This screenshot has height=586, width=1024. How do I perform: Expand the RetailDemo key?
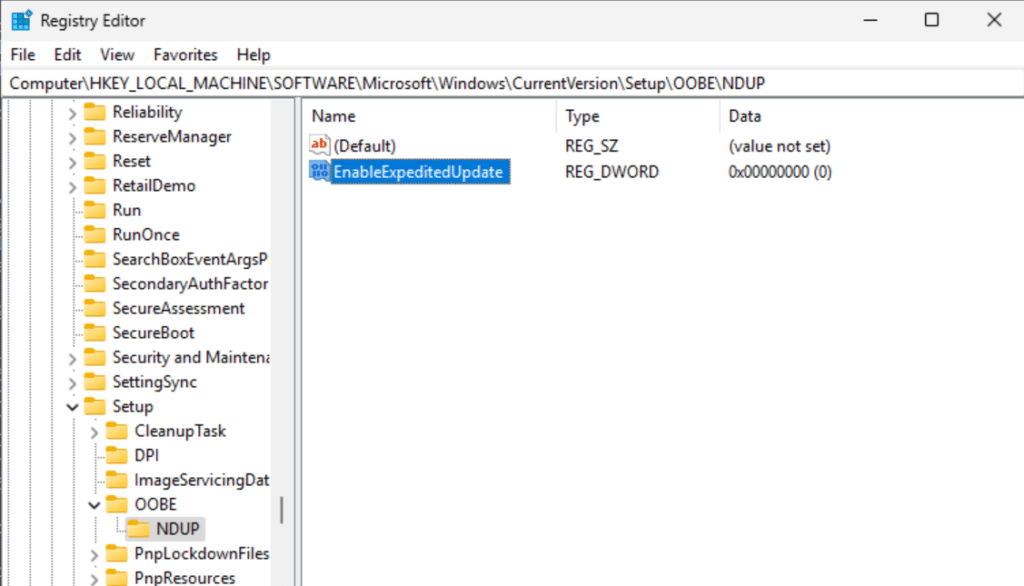(x=72, y=187)
